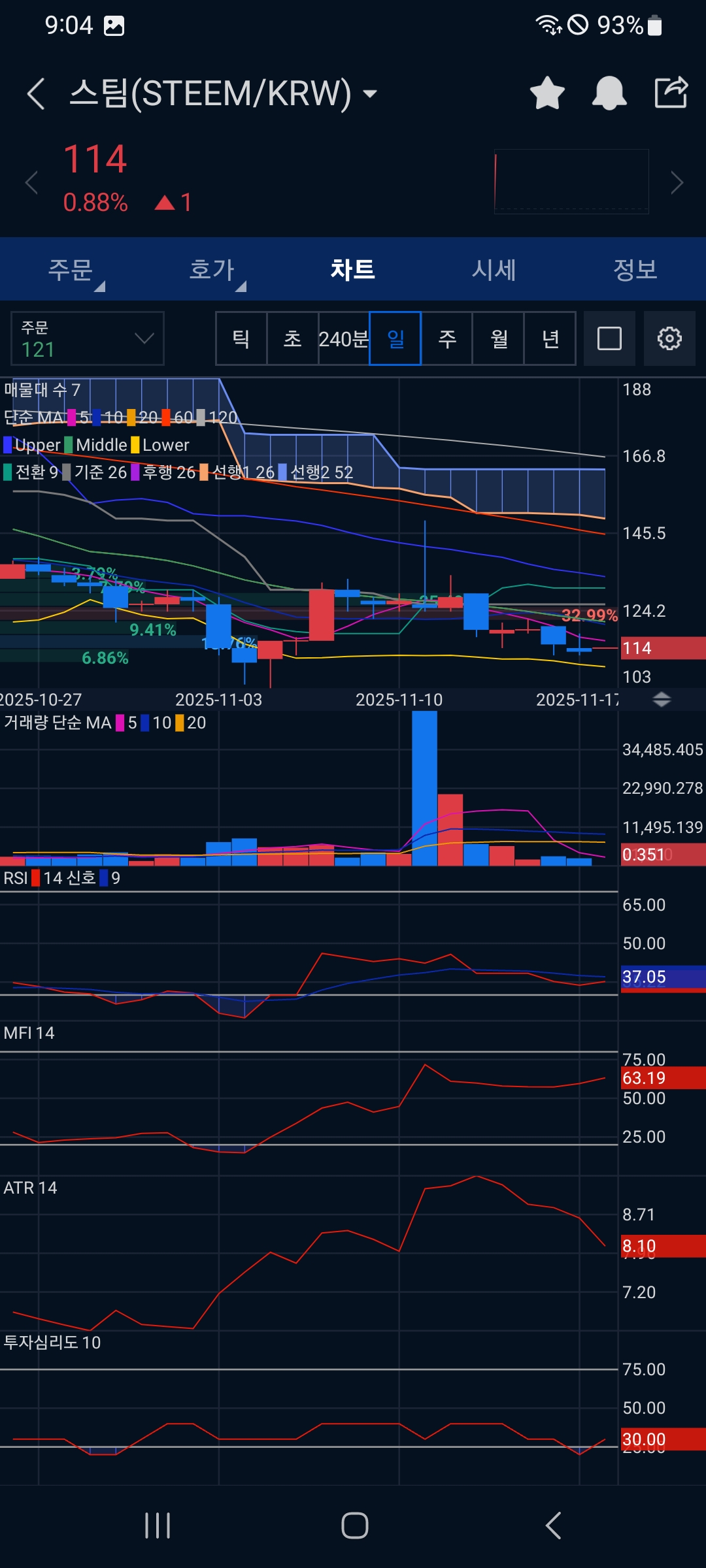Select the 차트 tab
This screenshot has width=706, height=1568.
[353, 269]
